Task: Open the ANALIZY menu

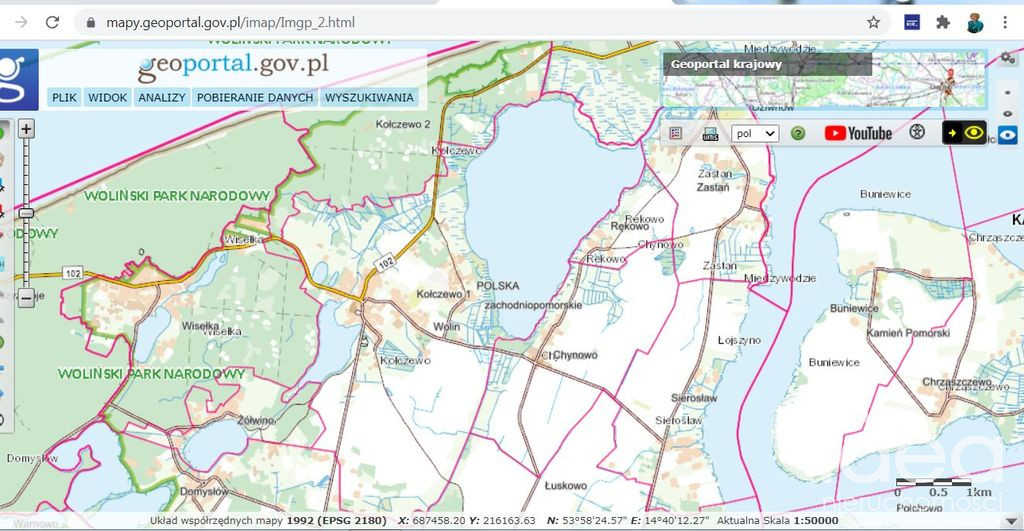Action: click(162, 97)
